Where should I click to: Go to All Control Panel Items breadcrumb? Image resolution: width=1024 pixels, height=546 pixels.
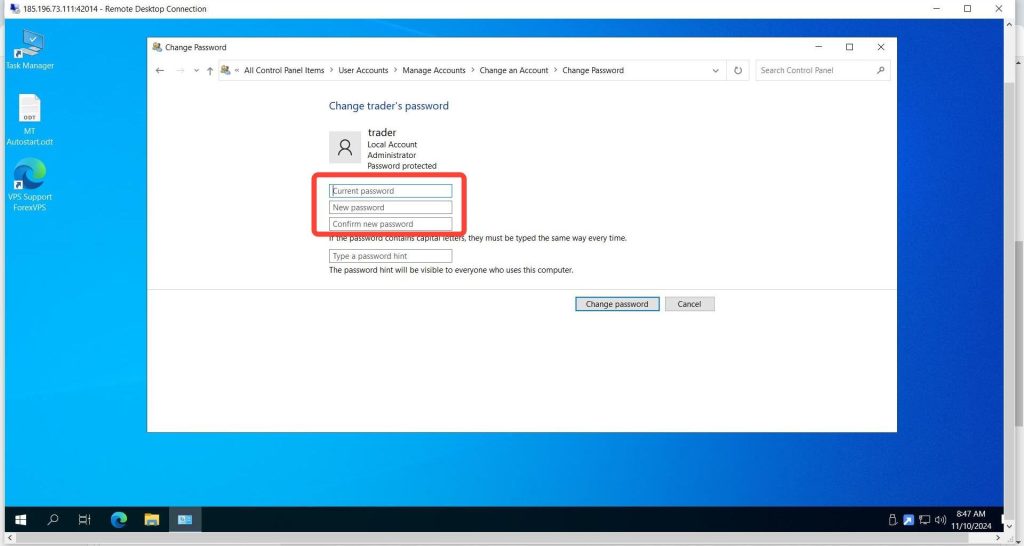[284, 71]
